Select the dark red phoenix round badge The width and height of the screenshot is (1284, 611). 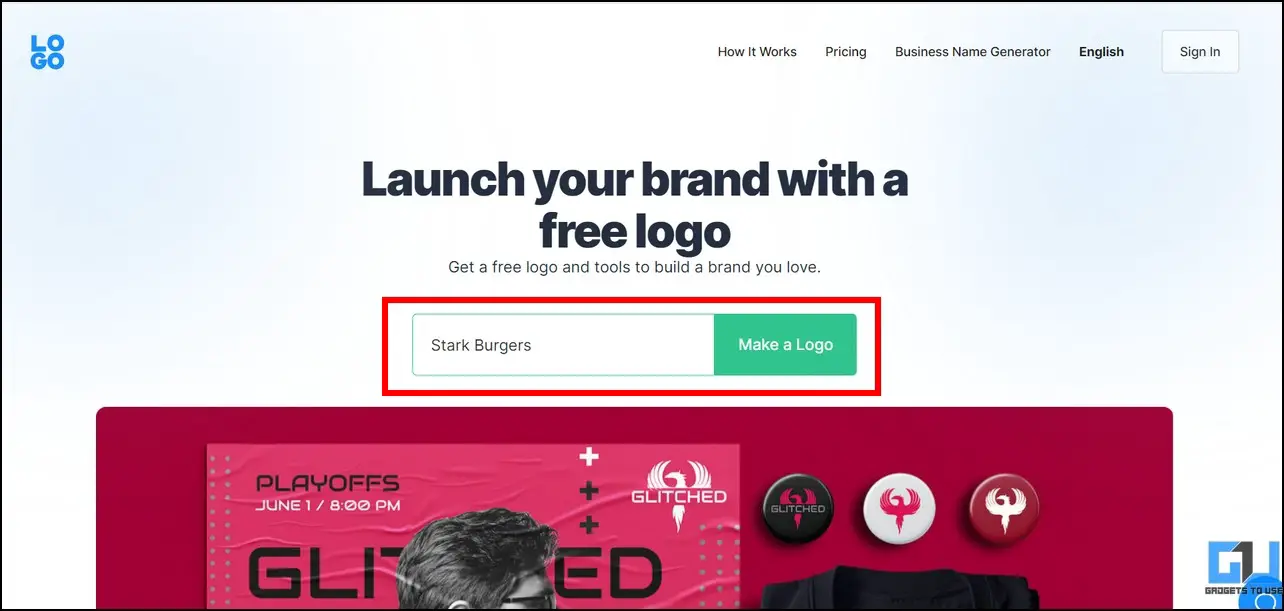point(1004,507)
